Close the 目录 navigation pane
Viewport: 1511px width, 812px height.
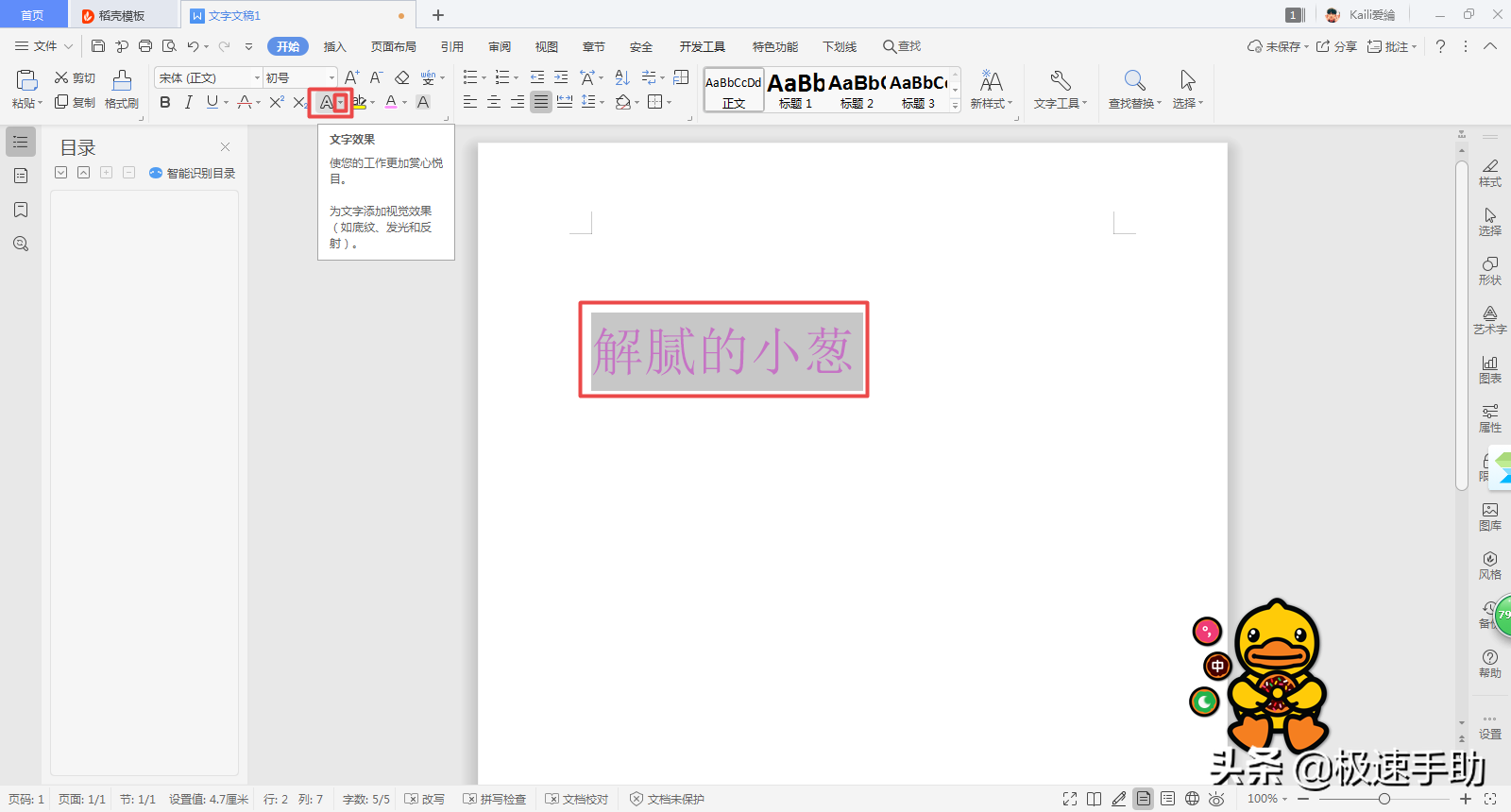[226, 146]
